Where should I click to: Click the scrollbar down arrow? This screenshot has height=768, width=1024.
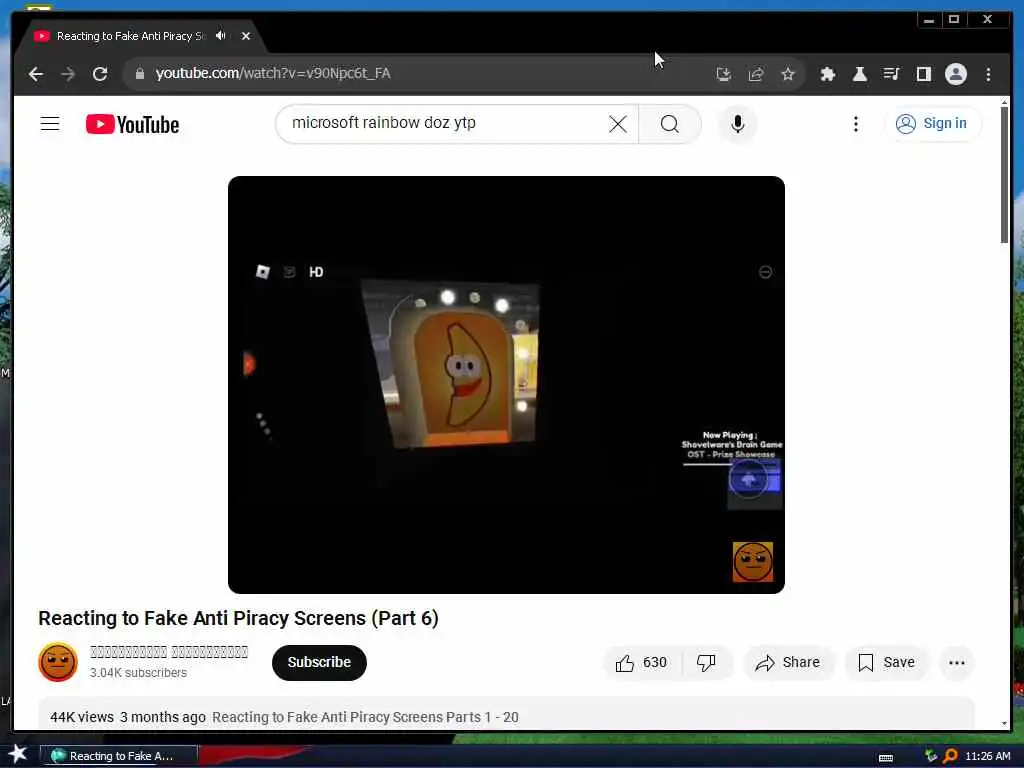[1004, 724]
